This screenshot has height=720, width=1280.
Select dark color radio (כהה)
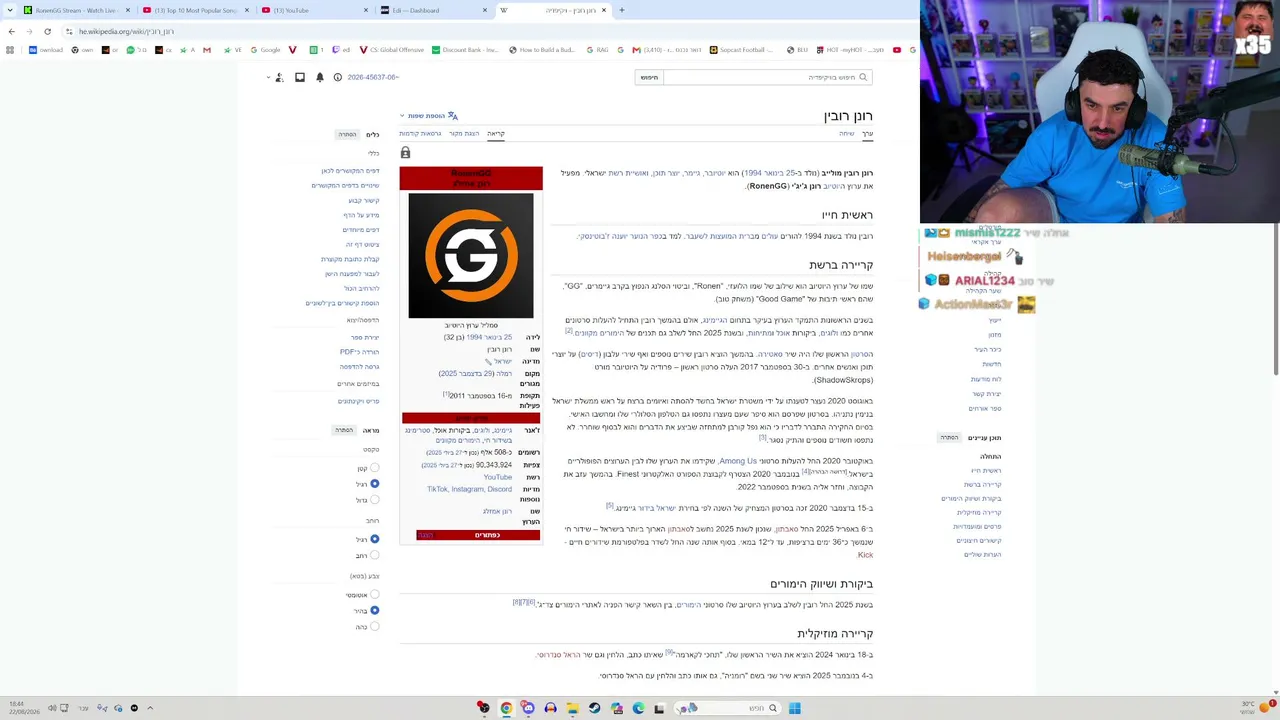(375, 626)
